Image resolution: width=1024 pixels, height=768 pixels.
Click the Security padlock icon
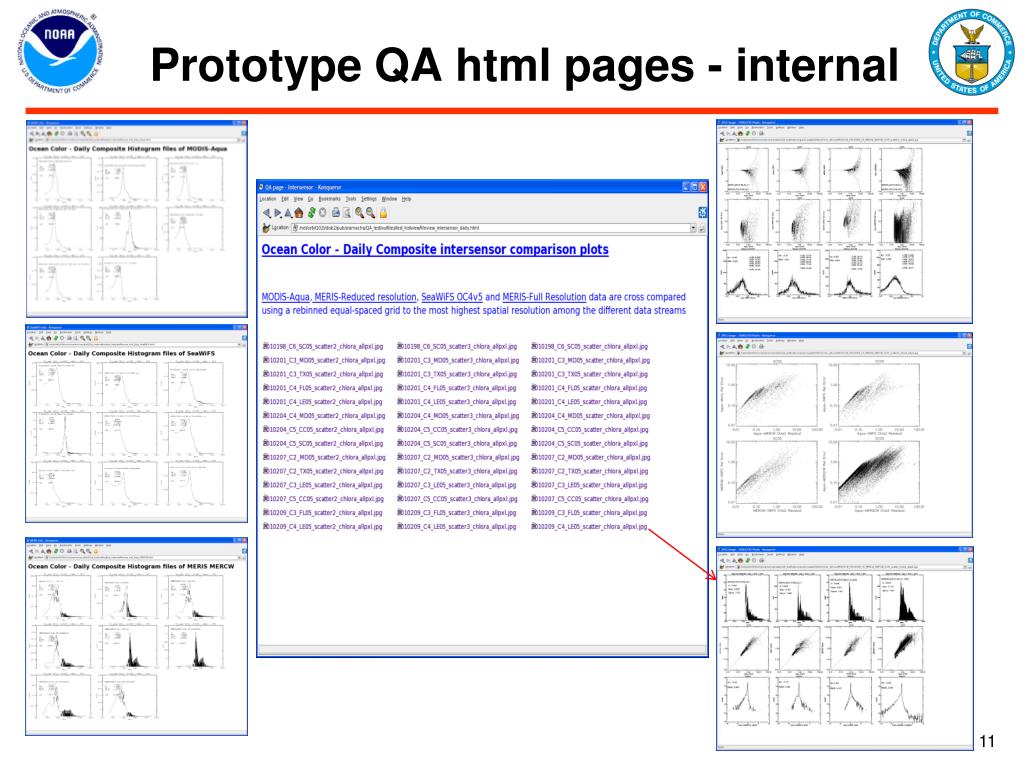coord(383,213)
